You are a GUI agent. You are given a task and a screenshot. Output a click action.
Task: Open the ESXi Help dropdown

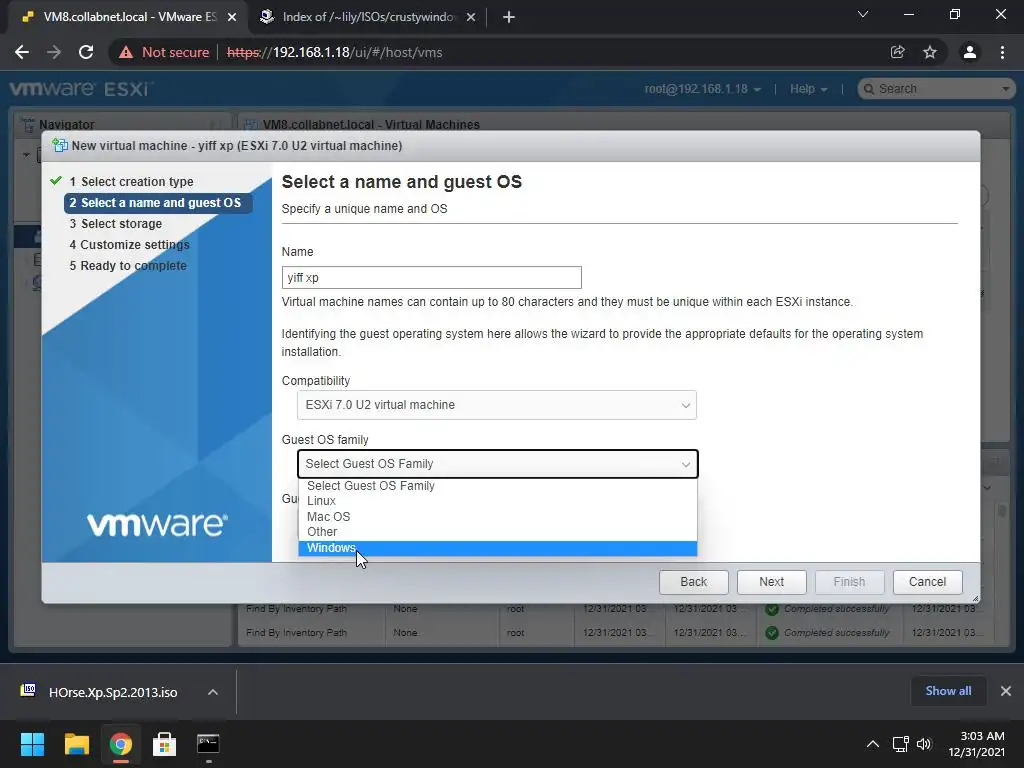pos(808,89)
